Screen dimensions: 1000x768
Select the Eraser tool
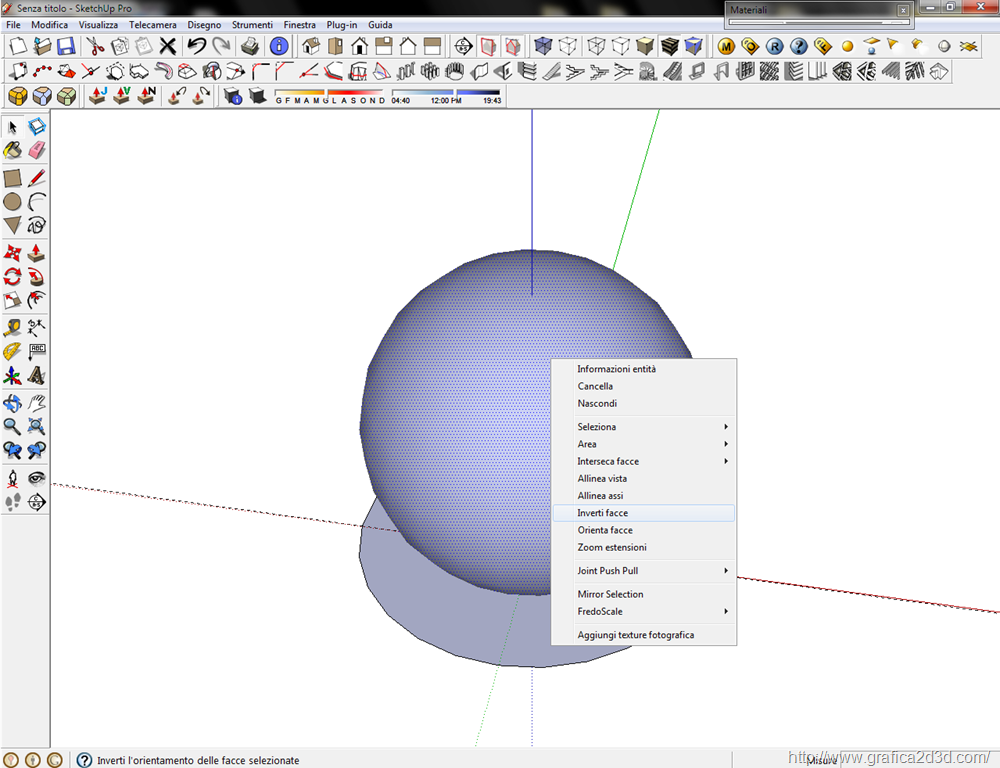37,150
